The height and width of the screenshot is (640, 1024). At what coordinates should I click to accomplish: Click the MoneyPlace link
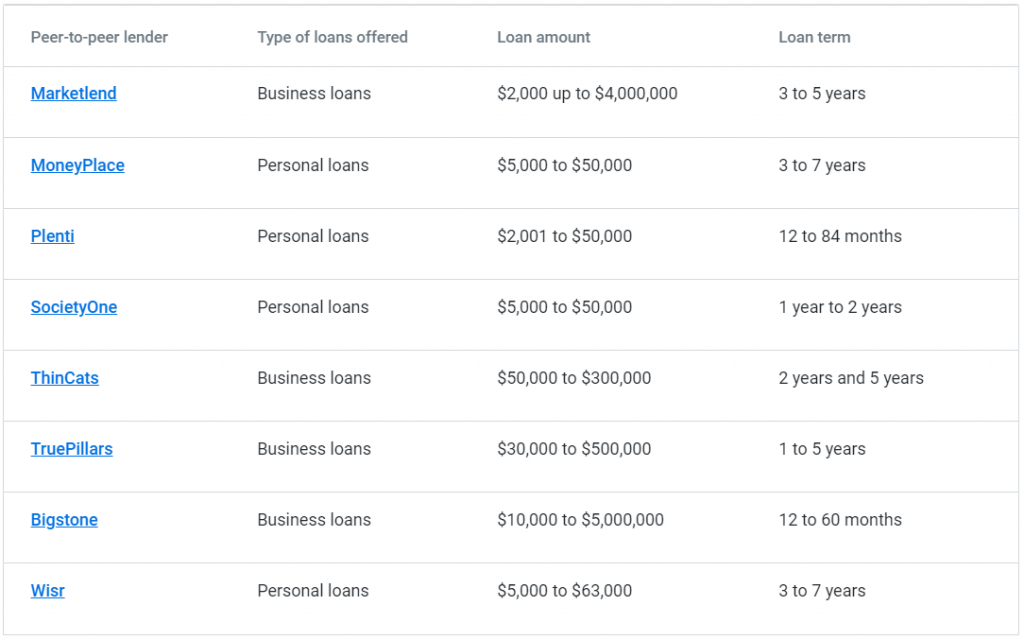pos(77,166)
